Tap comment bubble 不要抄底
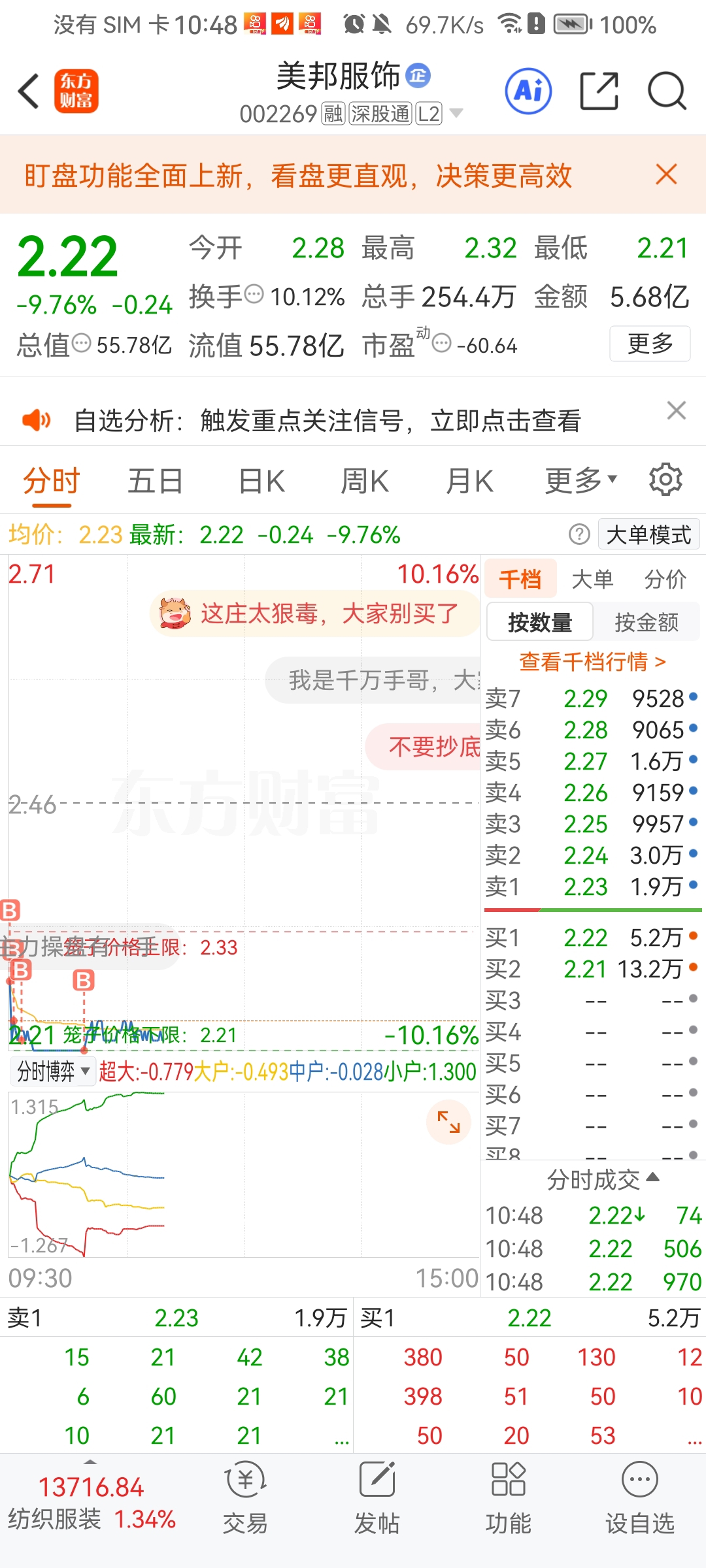The height and width of the screenshot is (1568, 706). (424, 746)
